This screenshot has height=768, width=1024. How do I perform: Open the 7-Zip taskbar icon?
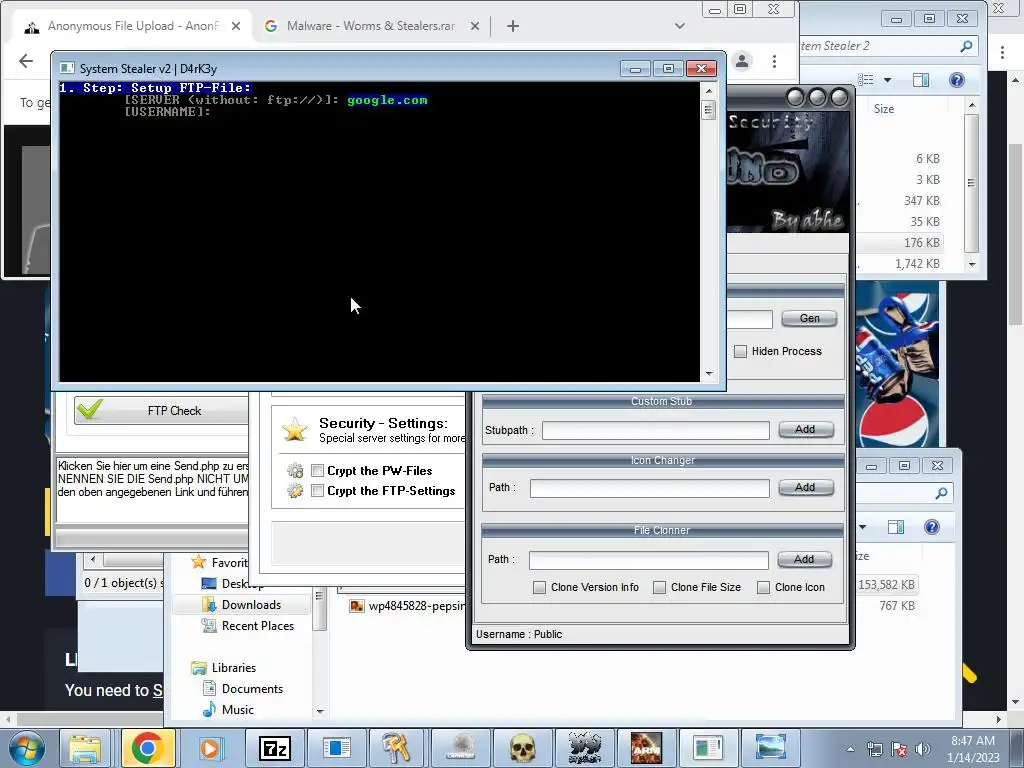click(274, 748)
